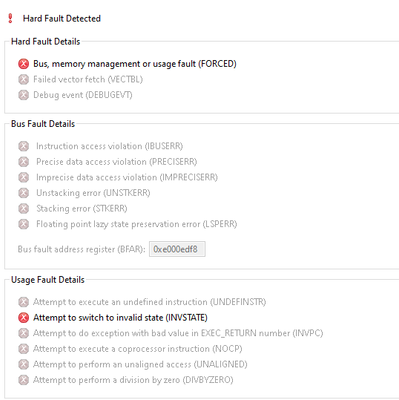399x400 pixels.
Task: Click the red exclamation Hard Fault Detected icon
Action: click(x=10, y=18)
